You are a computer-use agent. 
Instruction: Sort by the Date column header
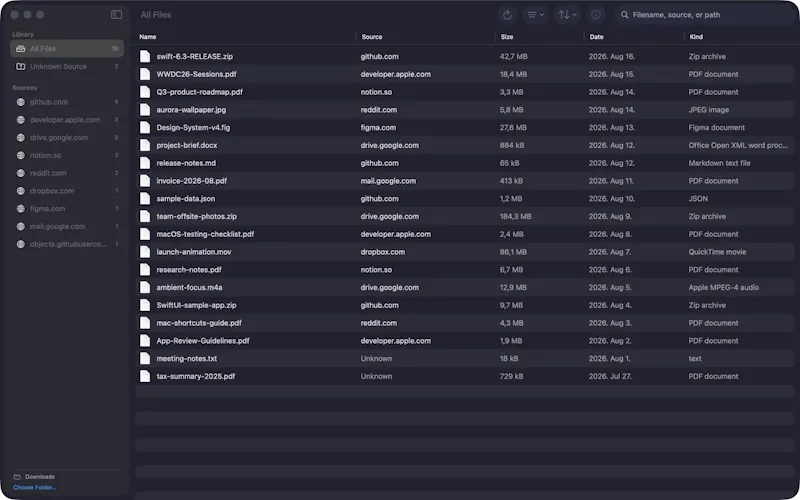coord(596,37)
